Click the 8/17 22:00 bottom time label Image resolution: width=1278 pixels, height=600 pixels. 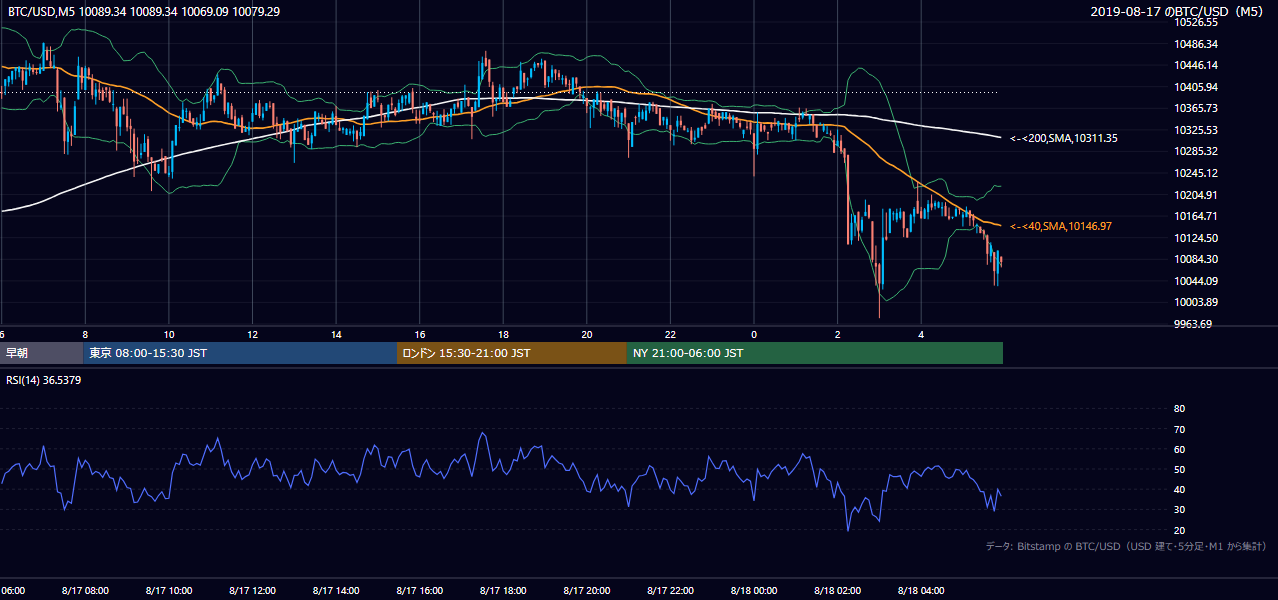(x=670, y=591)
